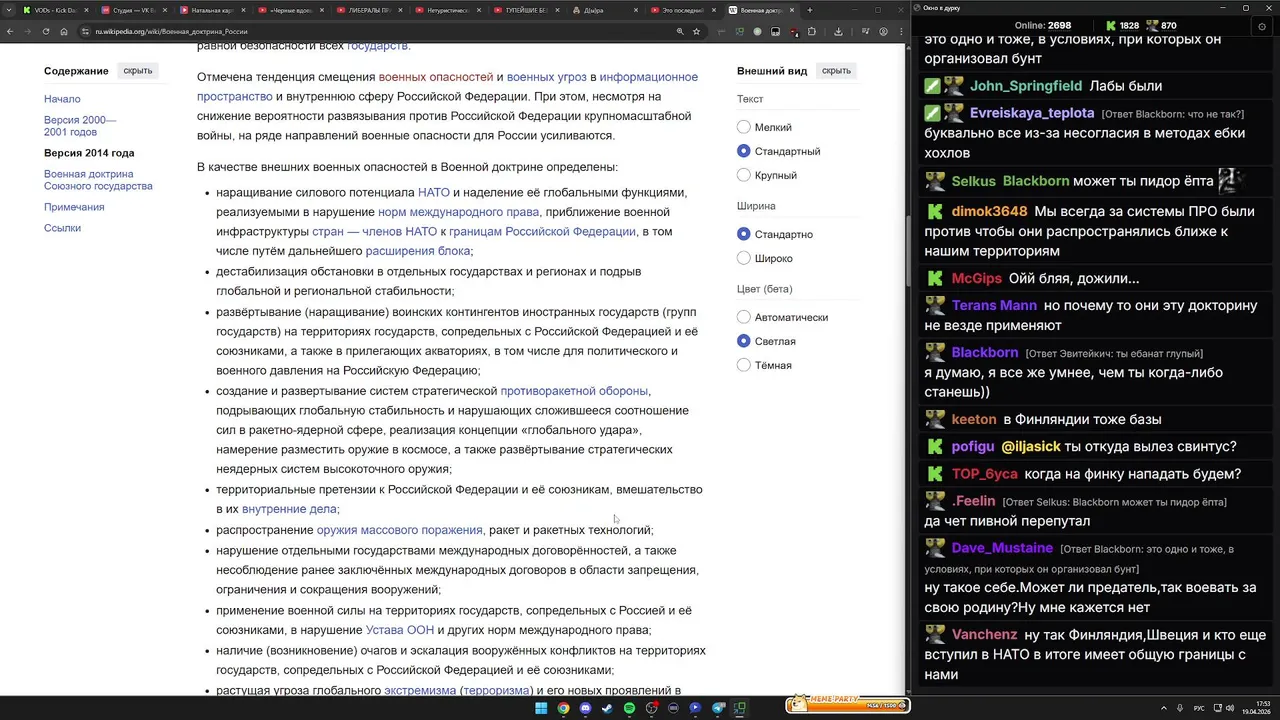Open 'норм международного права' link
The height and width of the screenshot is (720, 1280).
coord(458,212)
